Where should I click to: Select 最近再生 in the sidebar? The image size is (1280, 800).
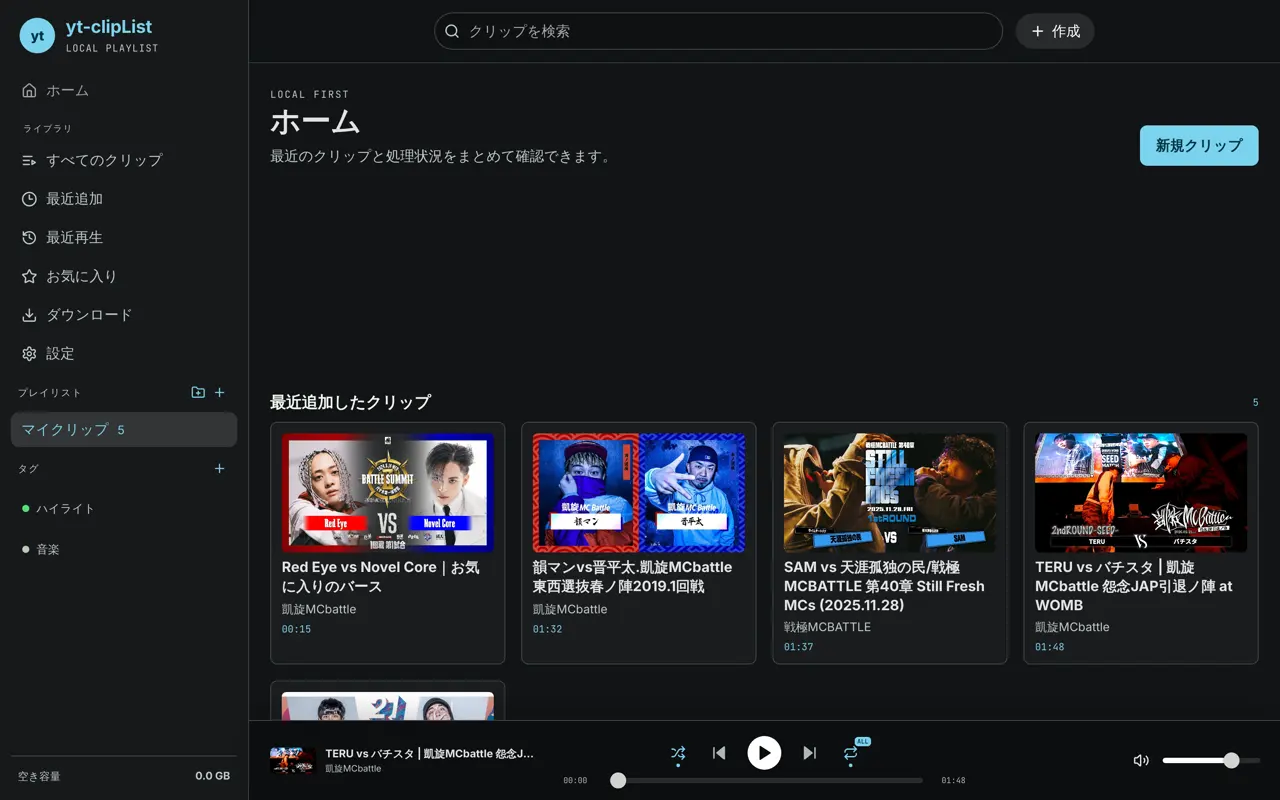(x=124, y=238)
